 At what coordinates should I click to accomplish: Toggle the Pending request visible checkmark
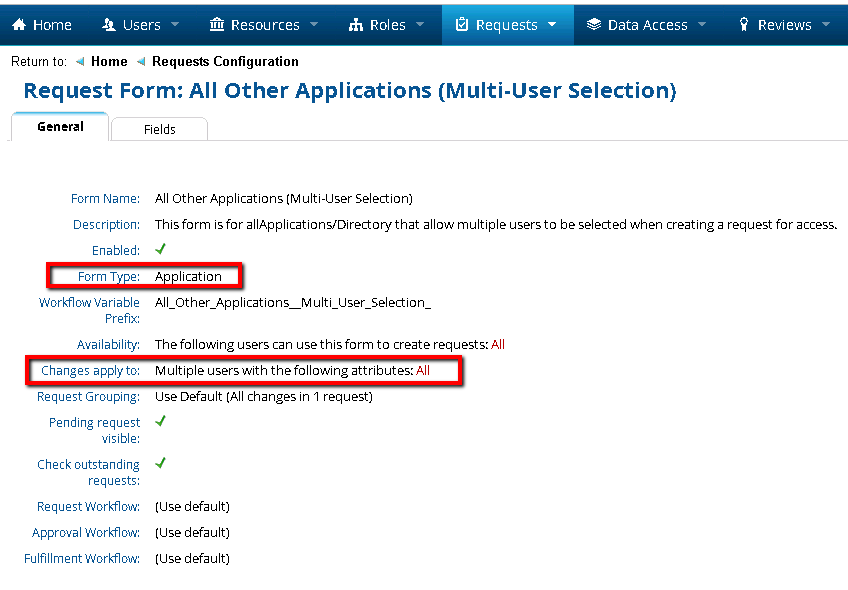tap(160, 422)
